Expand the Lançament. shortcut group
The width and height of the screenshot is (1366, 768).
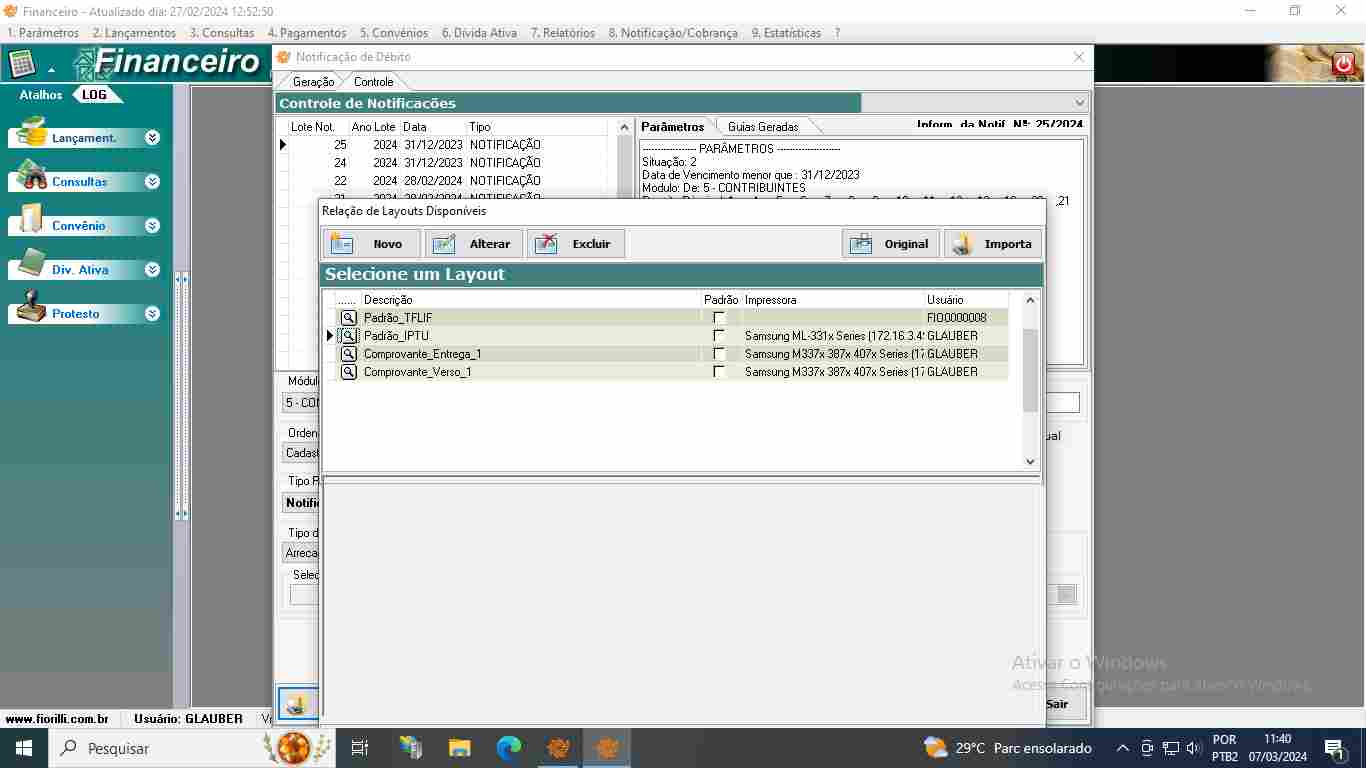[x=152, y=138]
